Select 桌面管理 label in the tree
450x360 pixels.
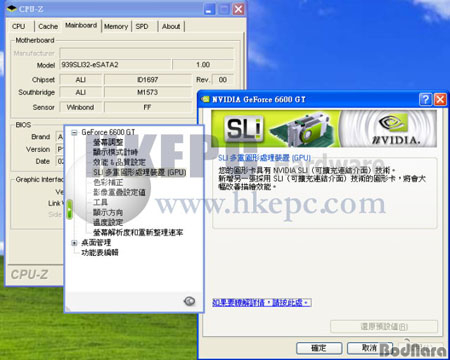click(x=96, y=243)
